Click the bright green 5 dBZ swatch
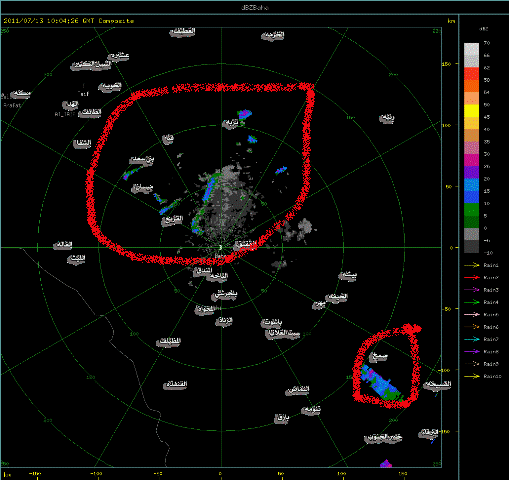The height and width of the screenshot is (480, 509). pyautogui.click(x=471, y=210)
